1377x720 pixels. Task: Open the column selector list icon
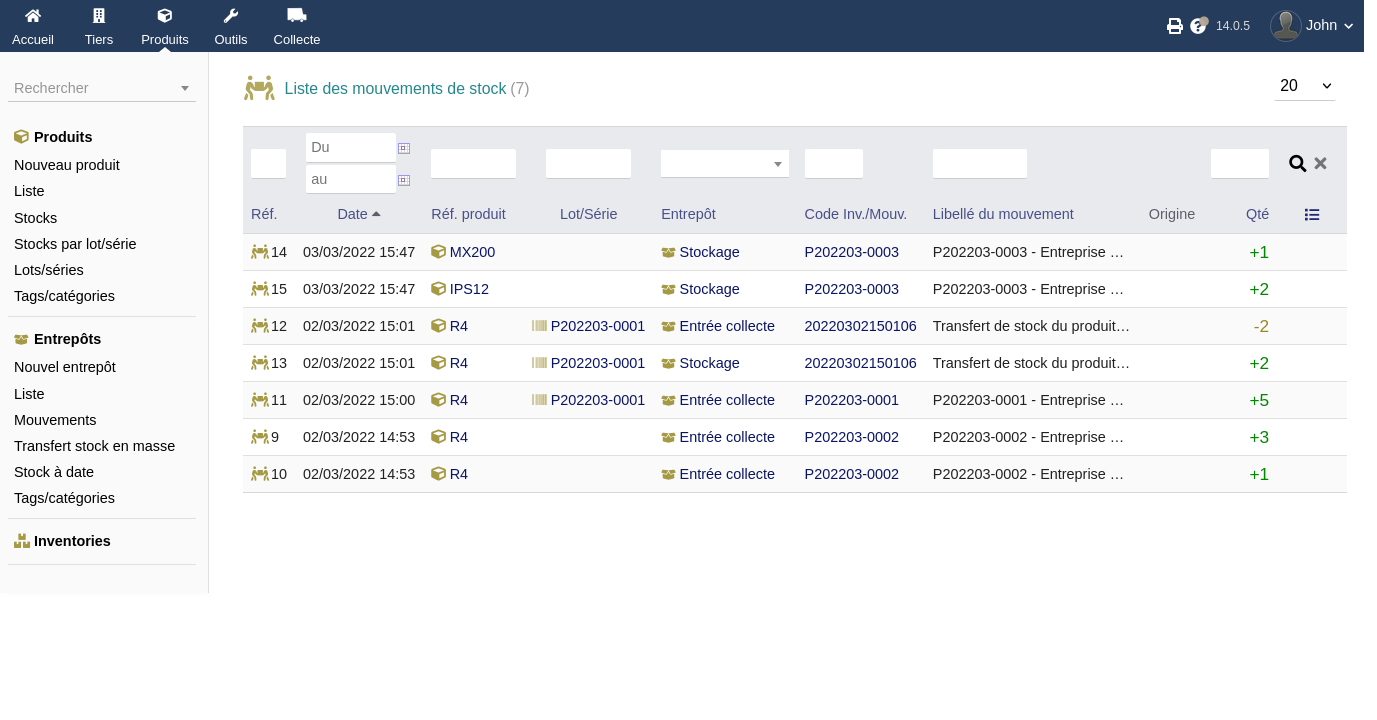[x=1312, y=214]
